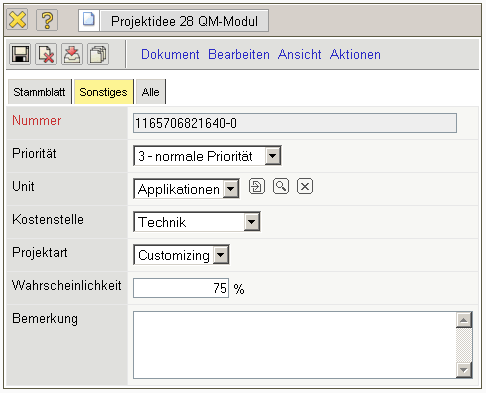Click the document page icon beside the title

pos(89,20)
